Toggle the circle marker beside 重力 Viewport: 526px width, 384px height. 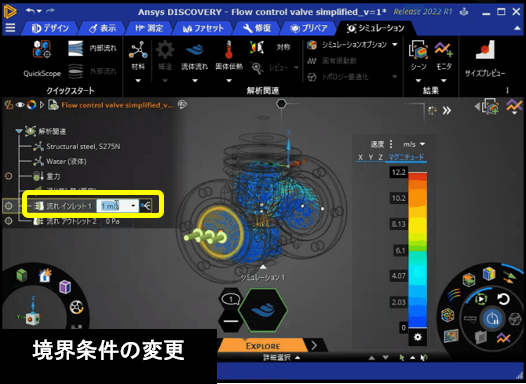(8, 176)
